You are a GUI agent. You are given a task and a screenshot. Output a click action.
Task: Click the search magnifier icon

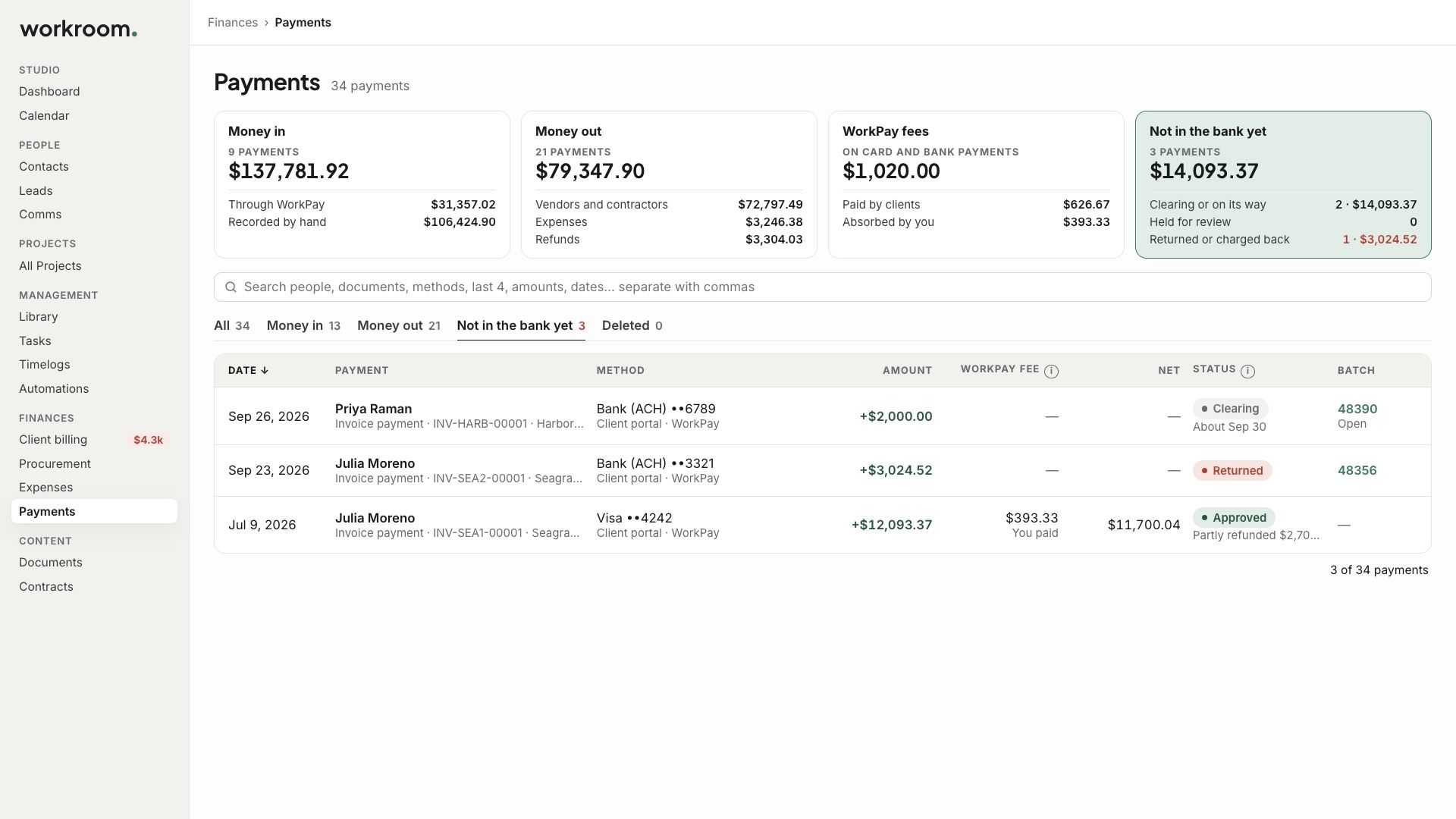[231, 287]
